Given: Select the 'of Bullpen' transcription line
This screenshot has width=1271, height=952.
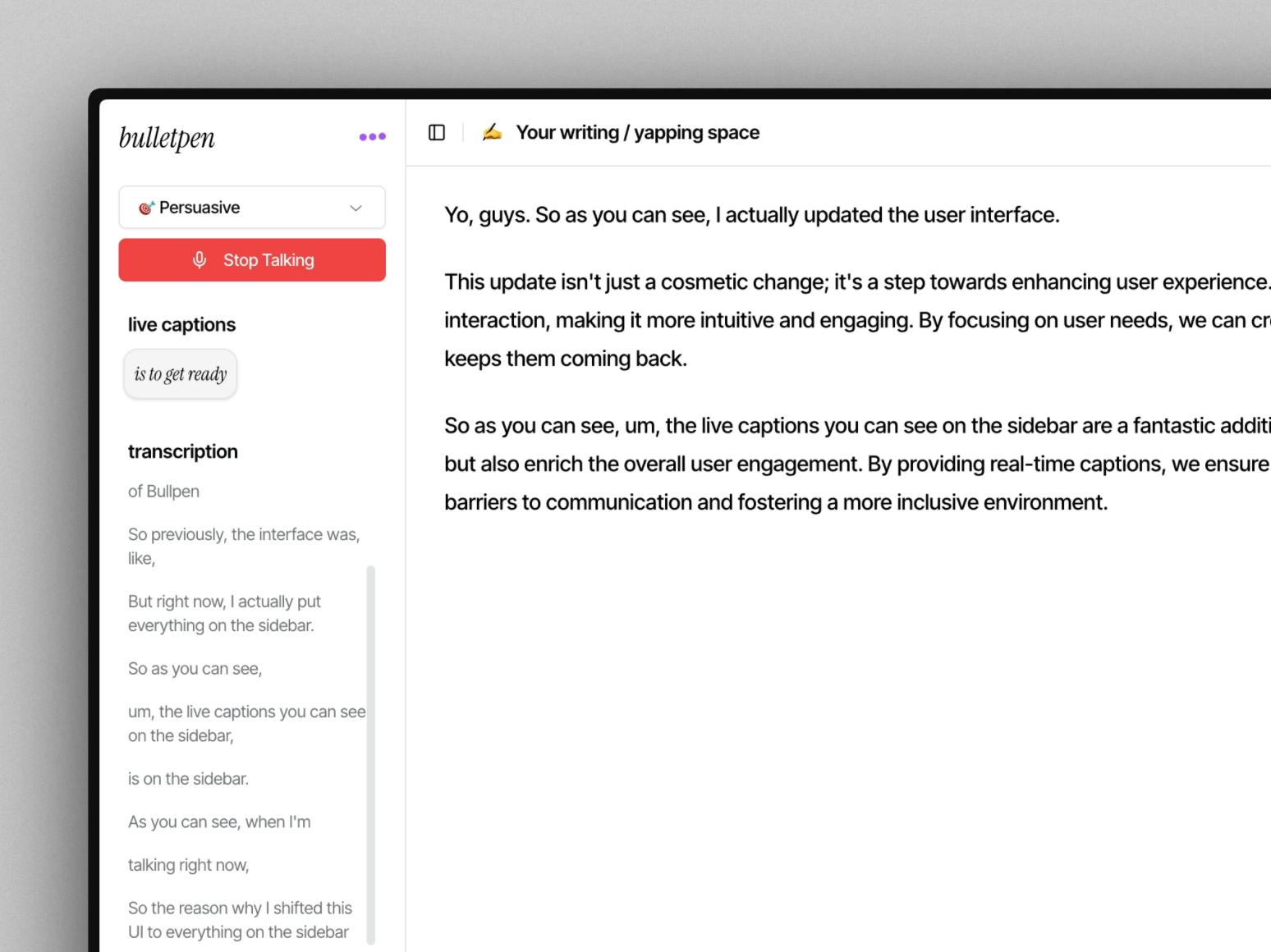Looking at the screenshot, I should click(x=163, y=492).
